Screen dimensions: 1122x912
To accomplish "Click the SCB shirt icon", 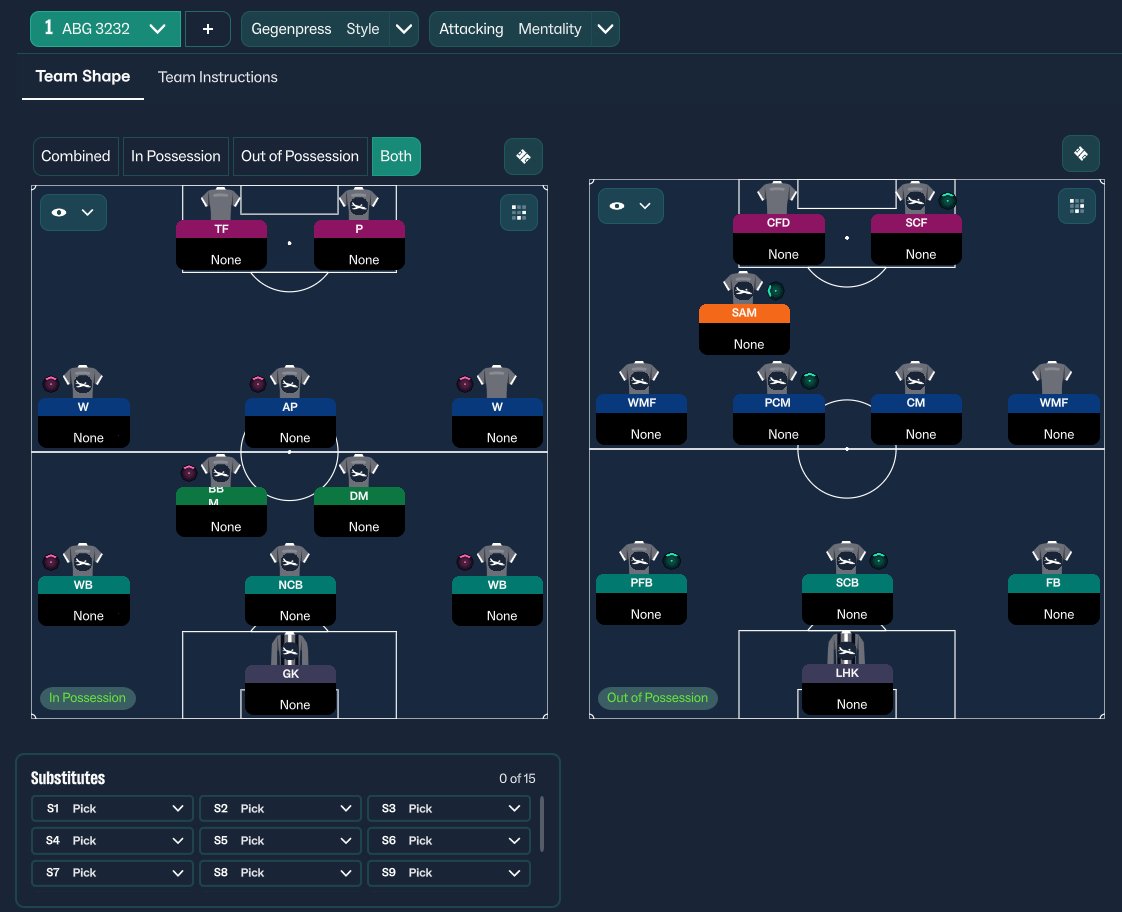I will 846,558.
